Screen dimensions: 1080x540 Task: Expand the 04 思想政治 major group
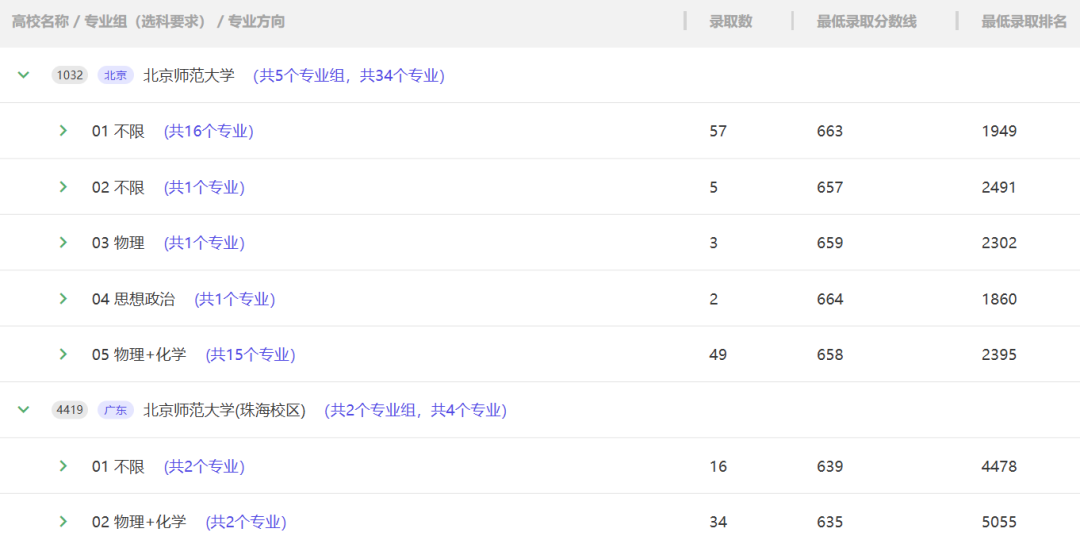point(63,298)
